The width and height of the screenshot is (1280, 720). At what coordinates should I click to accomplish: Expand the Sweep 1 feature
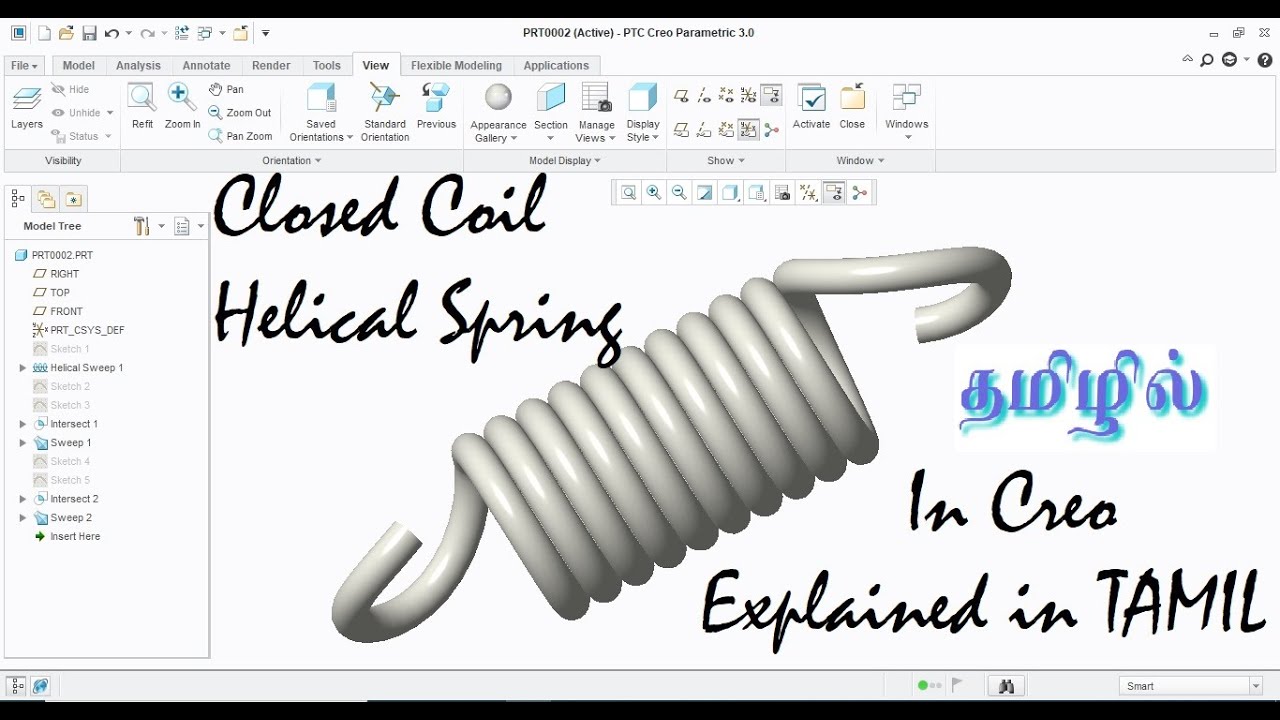(x=23, y=443)
